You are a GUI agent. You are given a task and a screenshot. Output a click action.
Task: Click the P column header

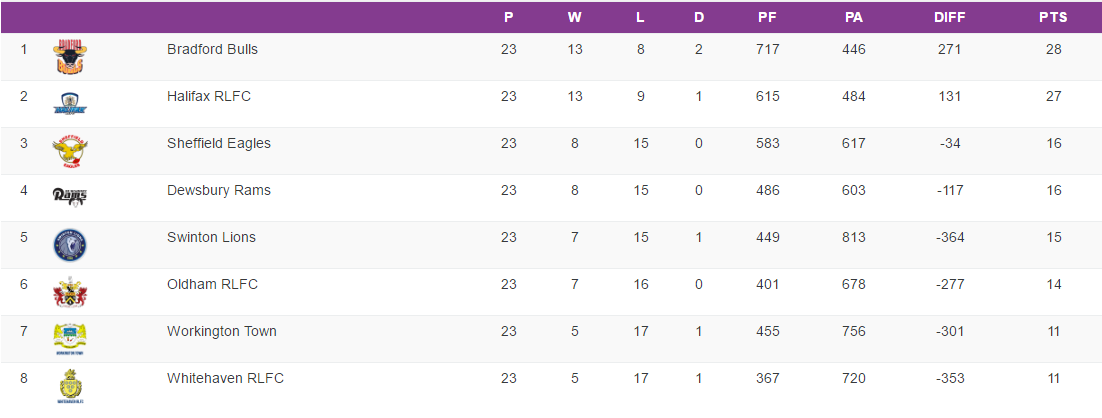pos(508,17)
